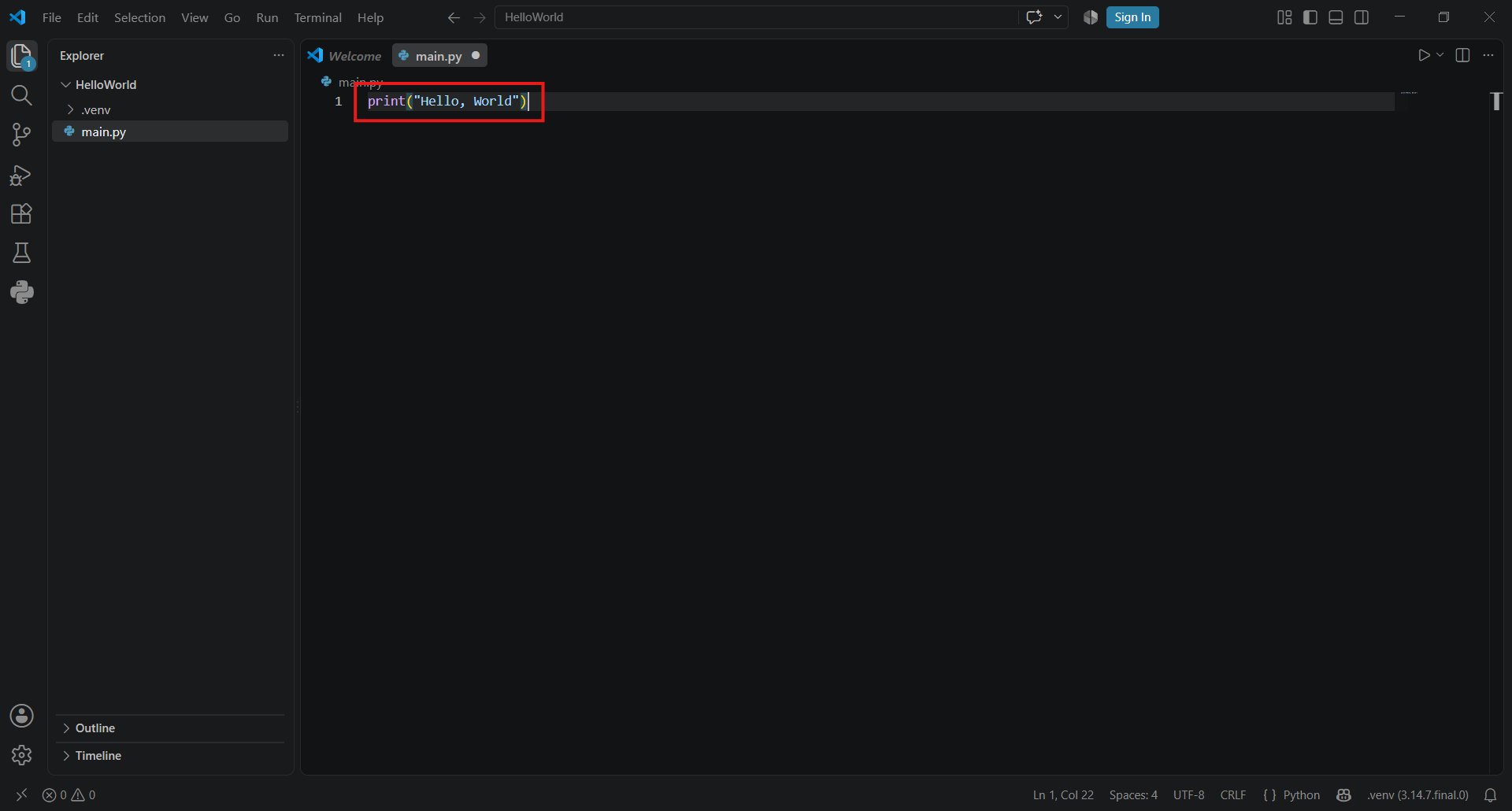Click the HelloWorld command center search box

(756, 17)
